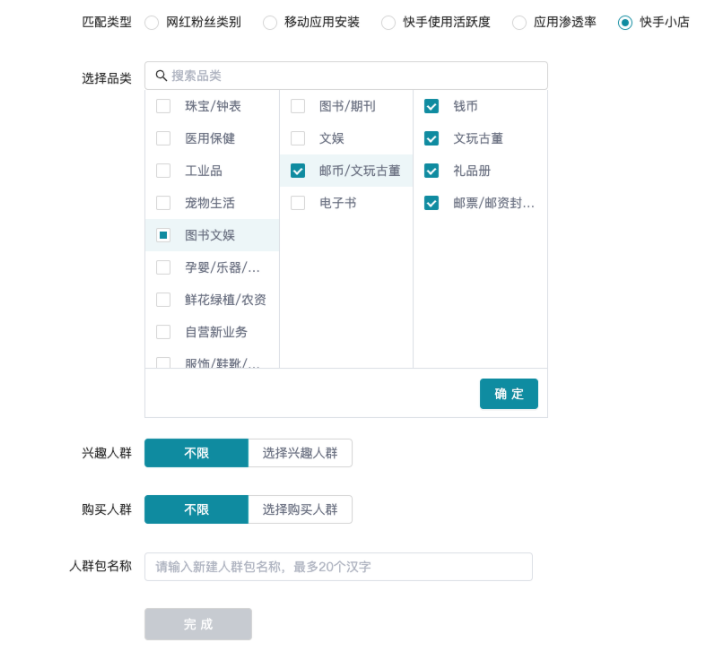Enable the 宠物生活 checkbox
The image size is (711, 647).
(x=163, y=203)
